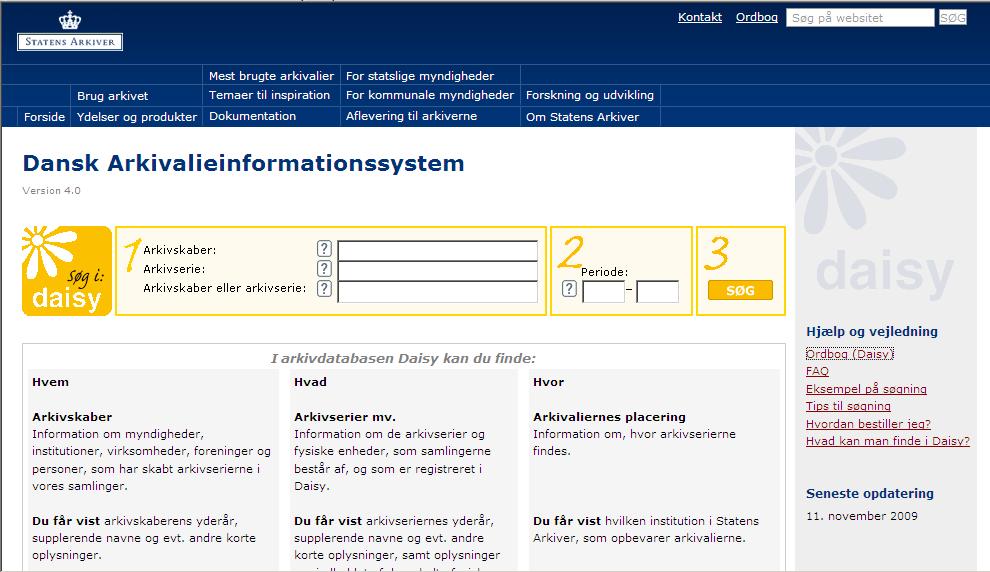Click the 'Hvem' column heading

pos(51,382)
